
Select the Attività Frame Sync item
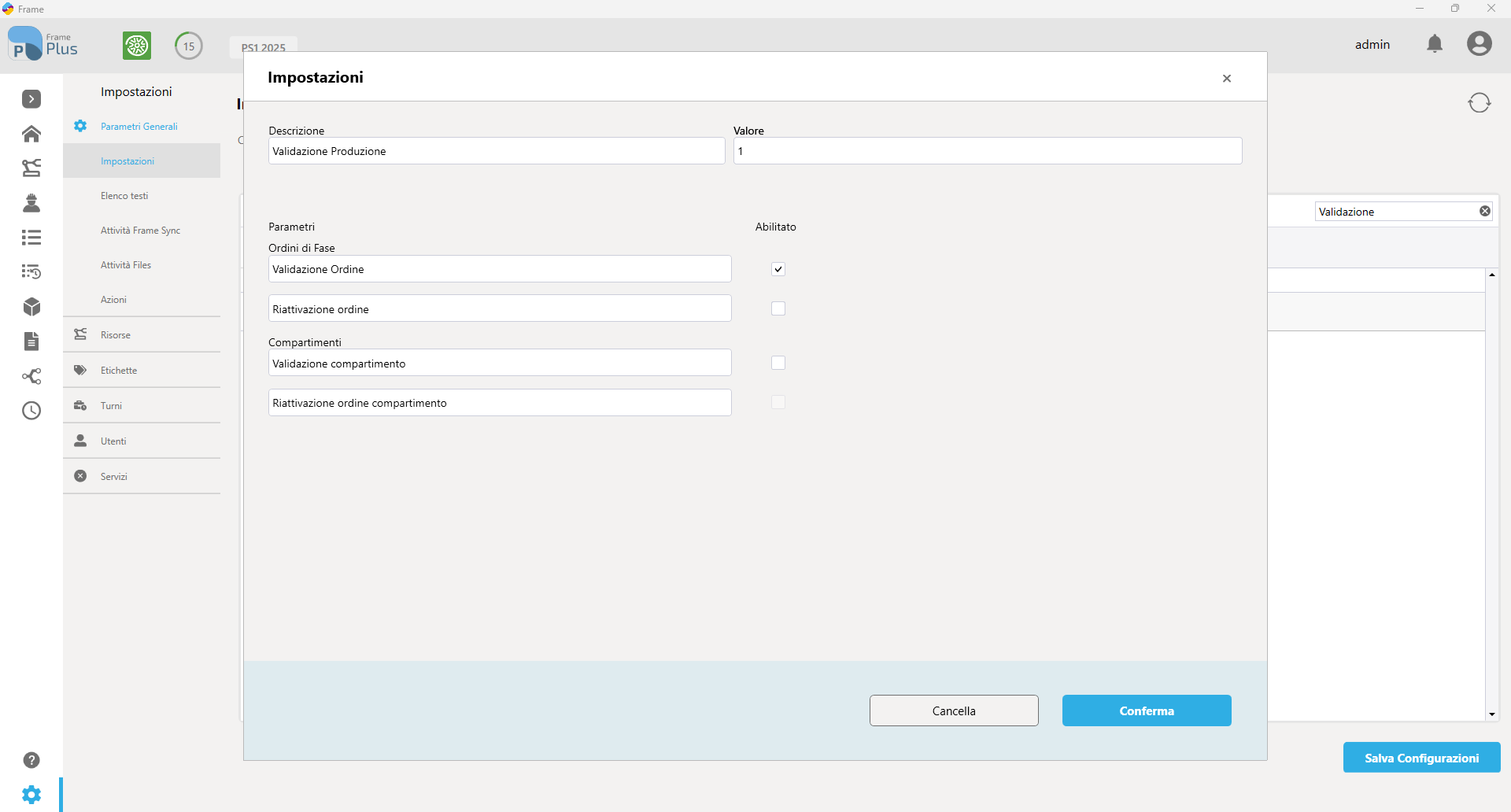(140, 231)
